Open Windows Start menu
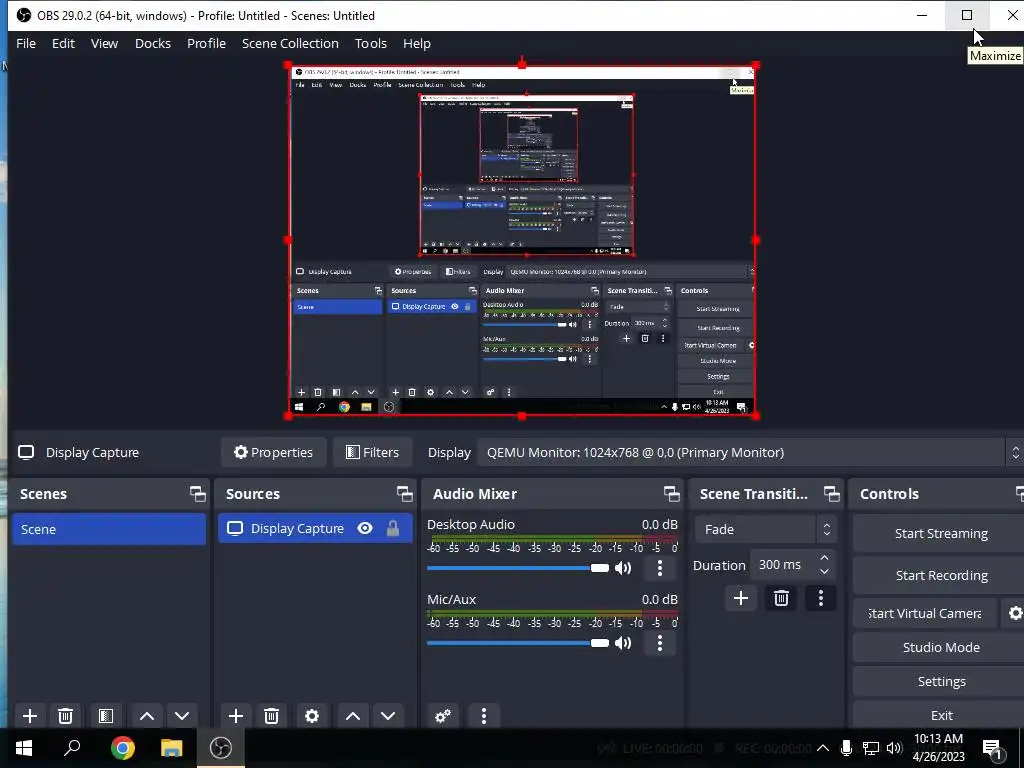Screen dimensions: 1024x768 24,748
